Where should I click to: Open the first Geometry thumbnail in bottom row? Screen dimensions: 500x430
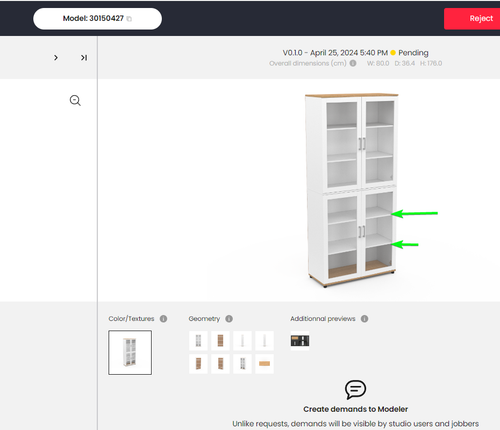198,364
